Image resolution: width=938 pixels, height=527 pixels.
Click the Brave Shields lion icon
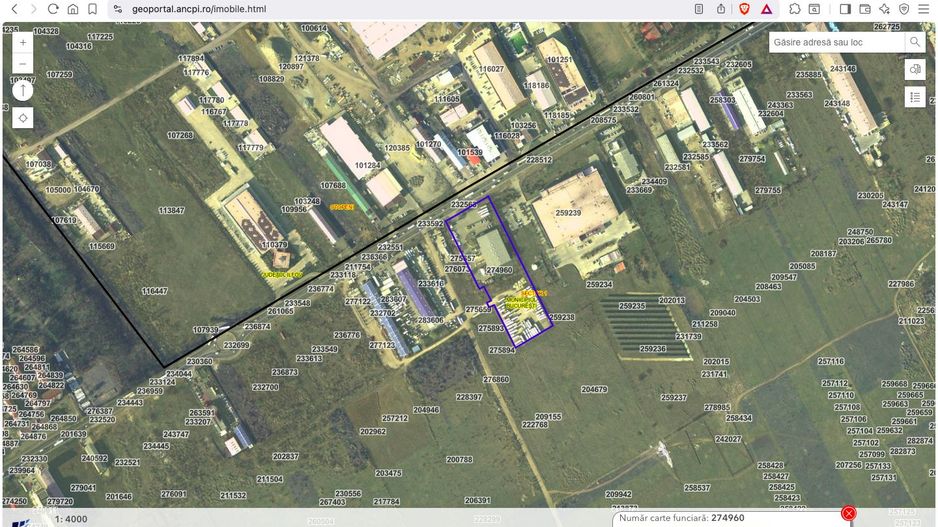(744, 9)
